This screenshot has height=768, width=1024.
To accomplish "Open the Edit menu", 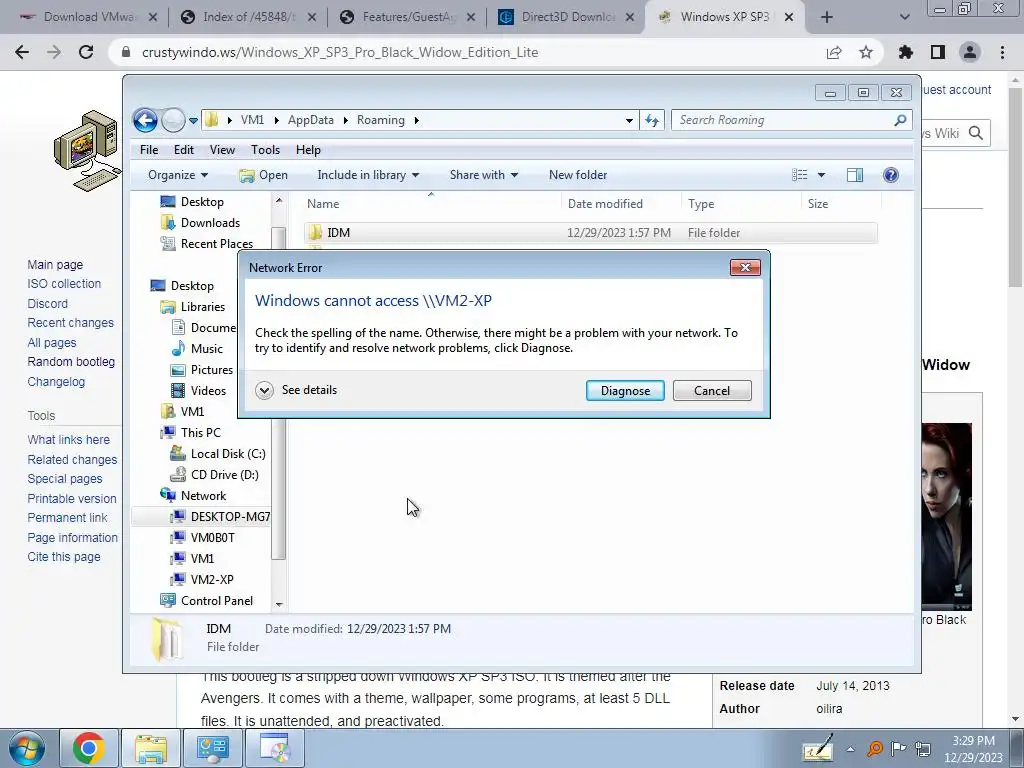I will pos(184,150).
